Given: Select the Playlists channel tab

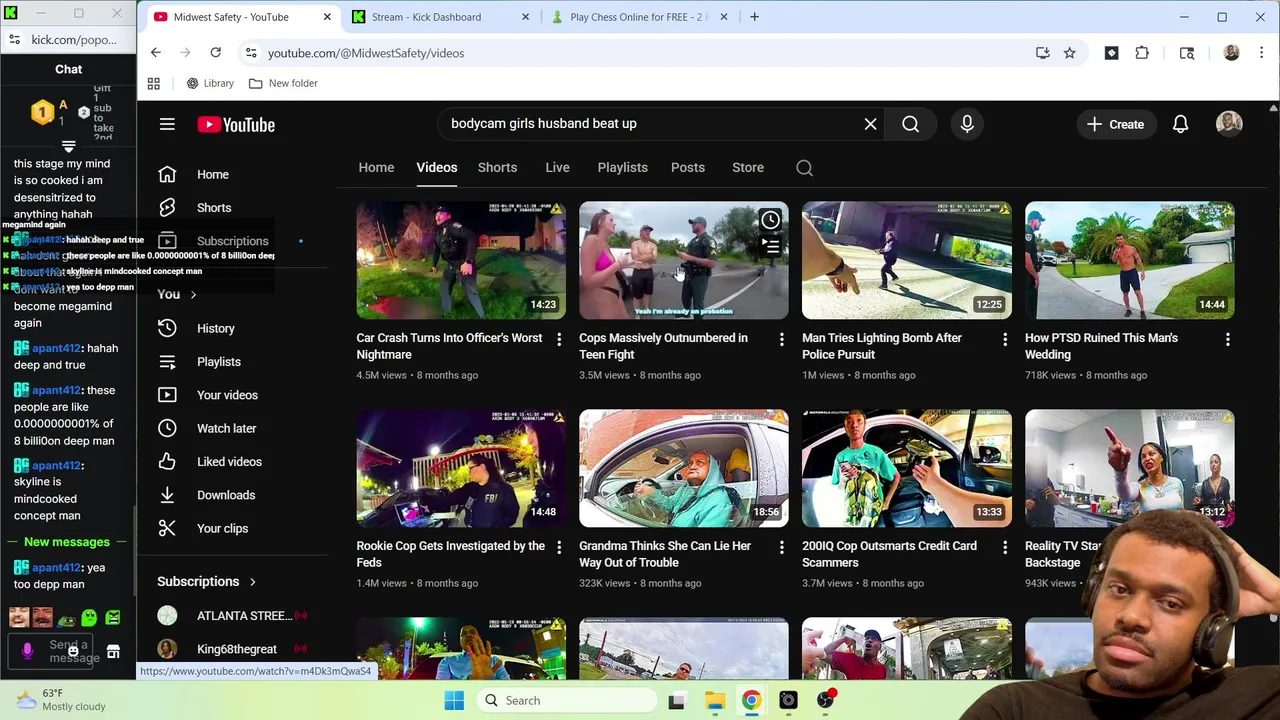Looking at the screenshot, I should tap(622, 168).
